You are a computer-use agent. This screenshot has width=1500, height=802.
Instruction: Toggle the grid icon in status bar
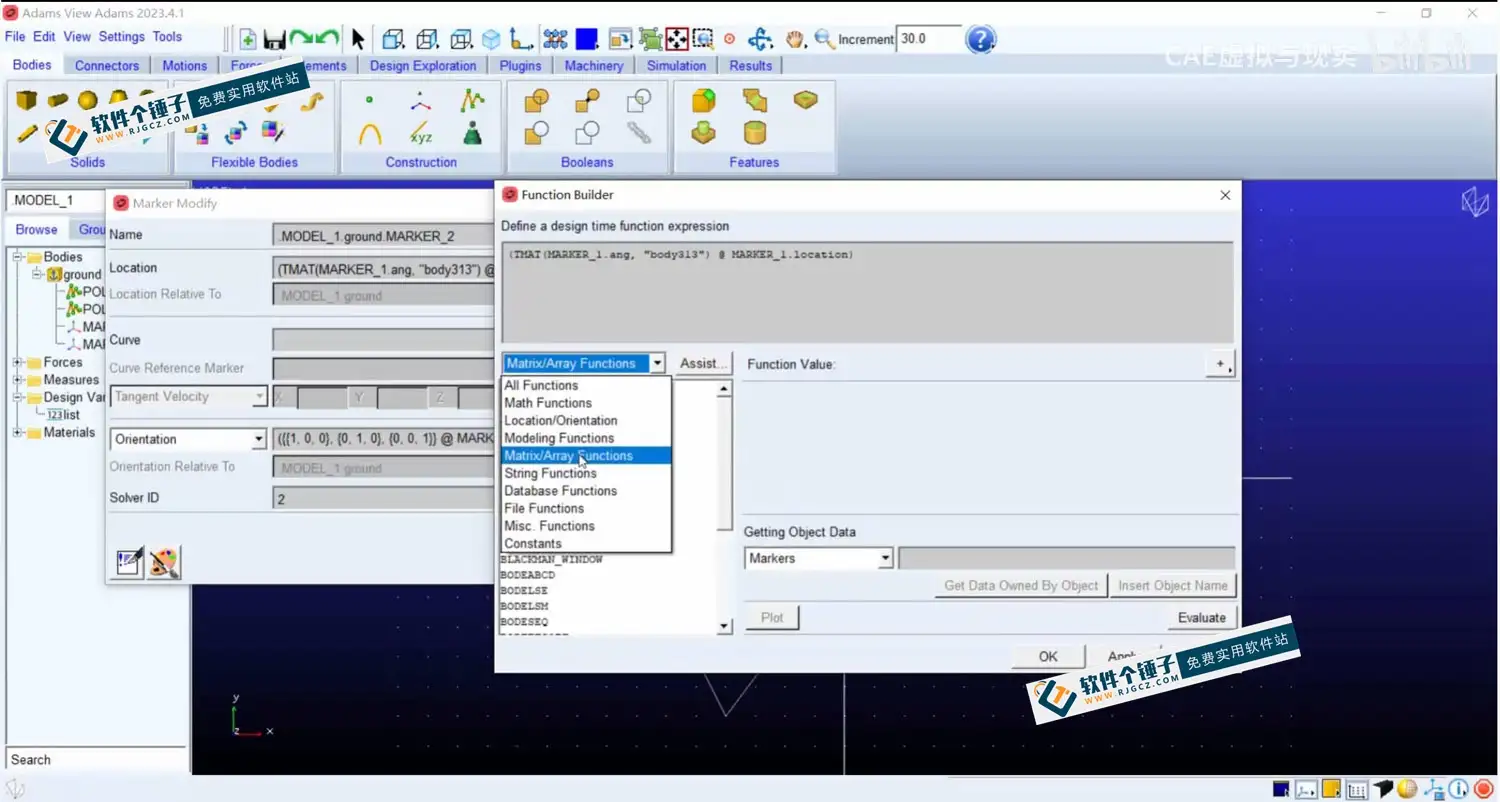click(x=1357, y=790)
